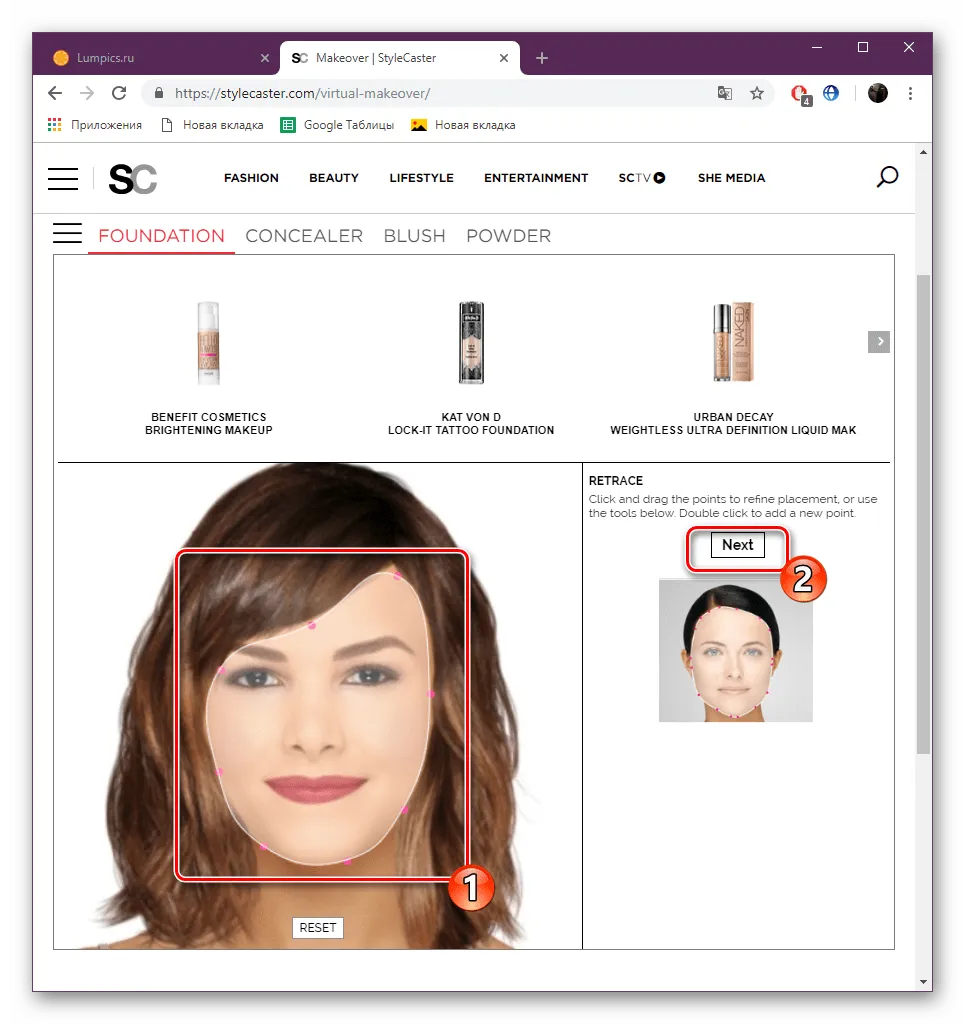
Task: Click the SCTV play icon
Action: [x=659, y=178]
